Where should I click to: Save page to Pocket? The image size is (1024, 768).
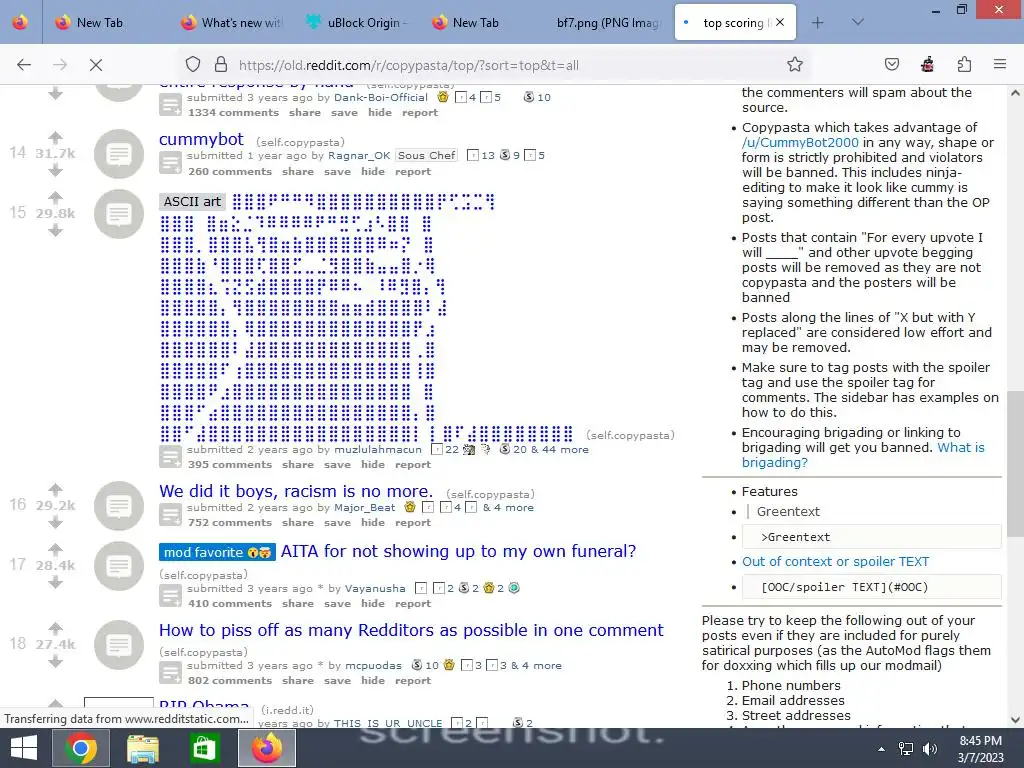[891, 64]
